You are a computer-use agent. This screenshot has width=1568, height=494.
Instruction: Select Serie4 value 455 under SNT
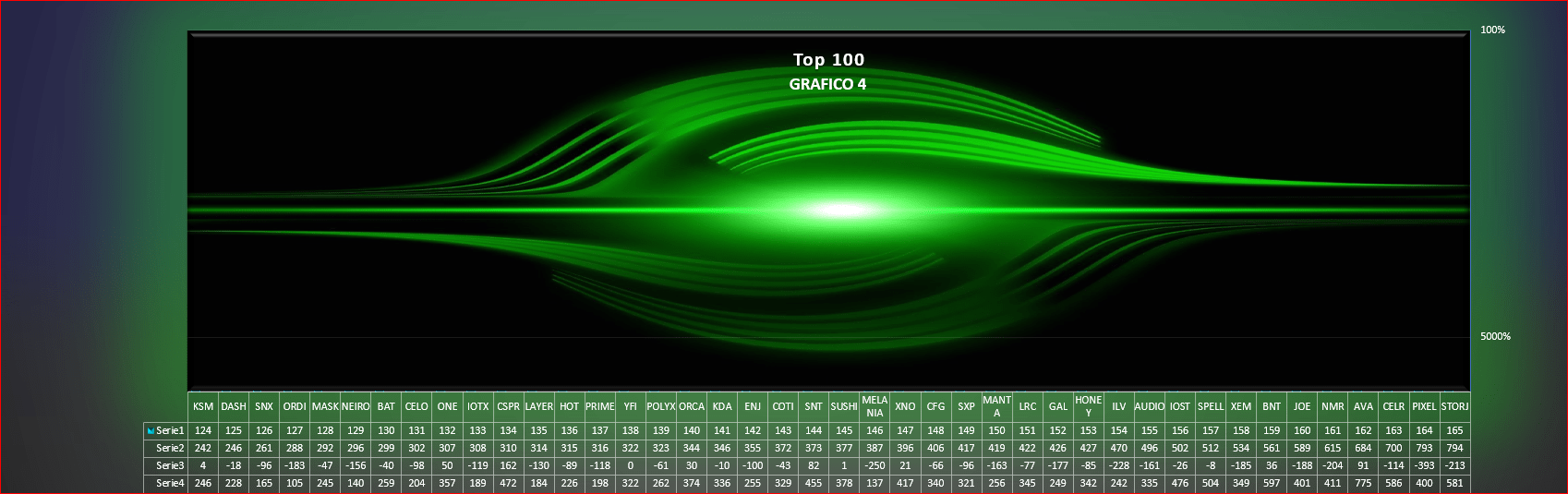(x=814, y=483)
